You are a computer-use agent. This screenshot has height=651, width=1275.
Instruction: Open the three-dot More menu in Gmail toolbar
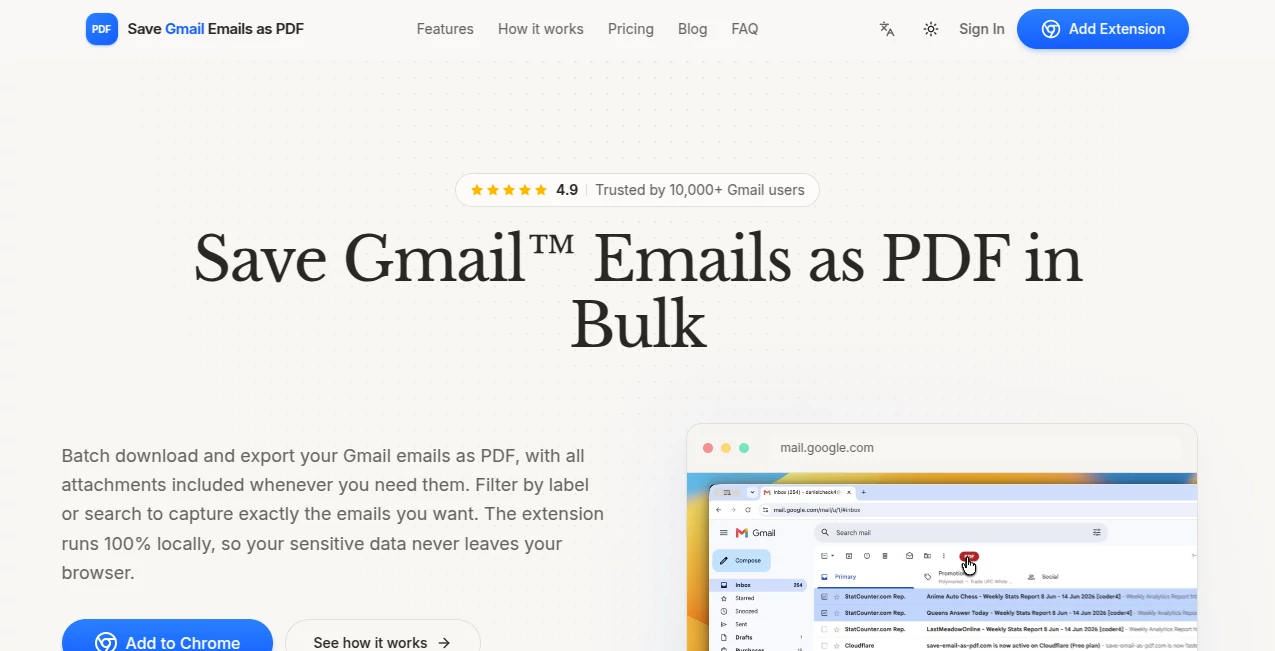pos(944,556)
